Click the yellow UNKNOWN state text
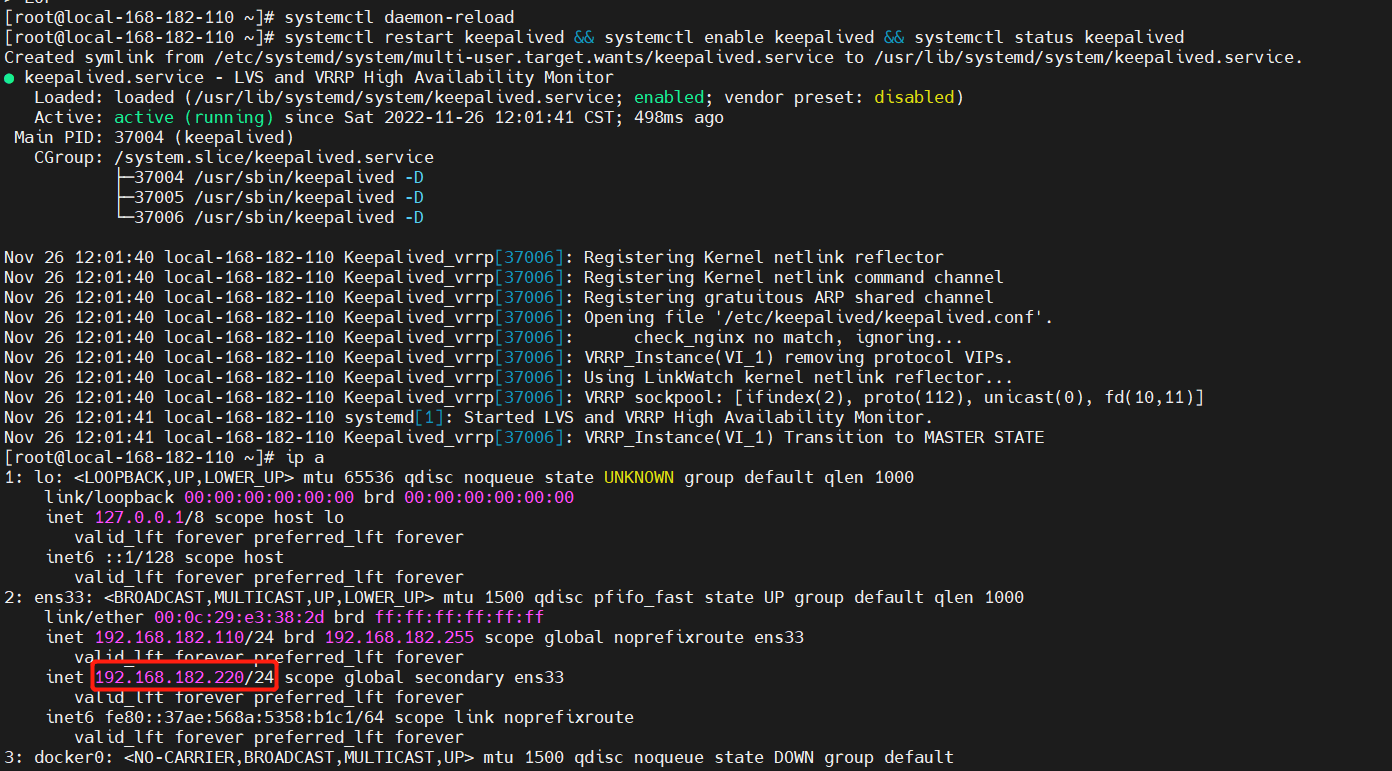This screenshot has width=1392, height=771. (x=639, y=478)
